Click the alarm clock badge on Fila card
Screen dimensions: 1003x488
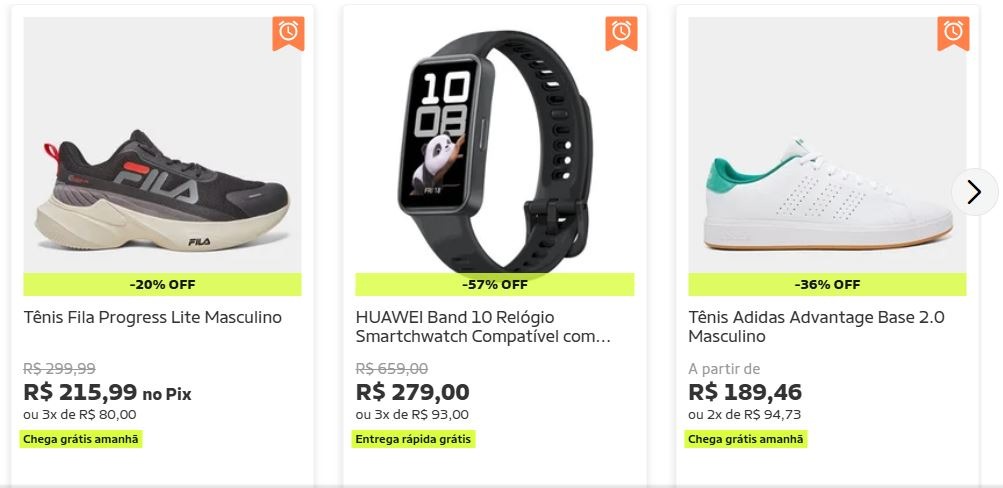pyautogui.click(x=288, y=33)
